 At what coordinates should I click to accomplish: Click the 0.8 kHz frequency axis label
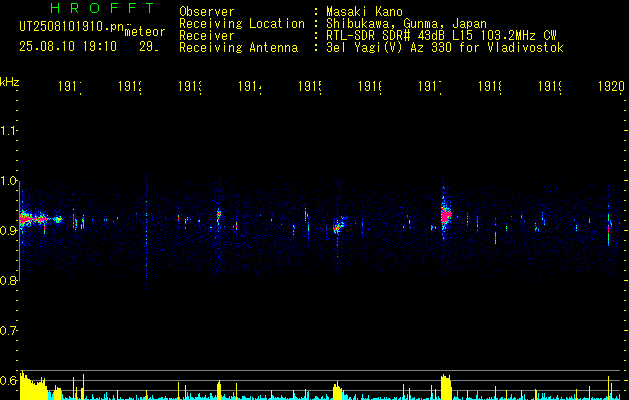(x=9, y=281)
